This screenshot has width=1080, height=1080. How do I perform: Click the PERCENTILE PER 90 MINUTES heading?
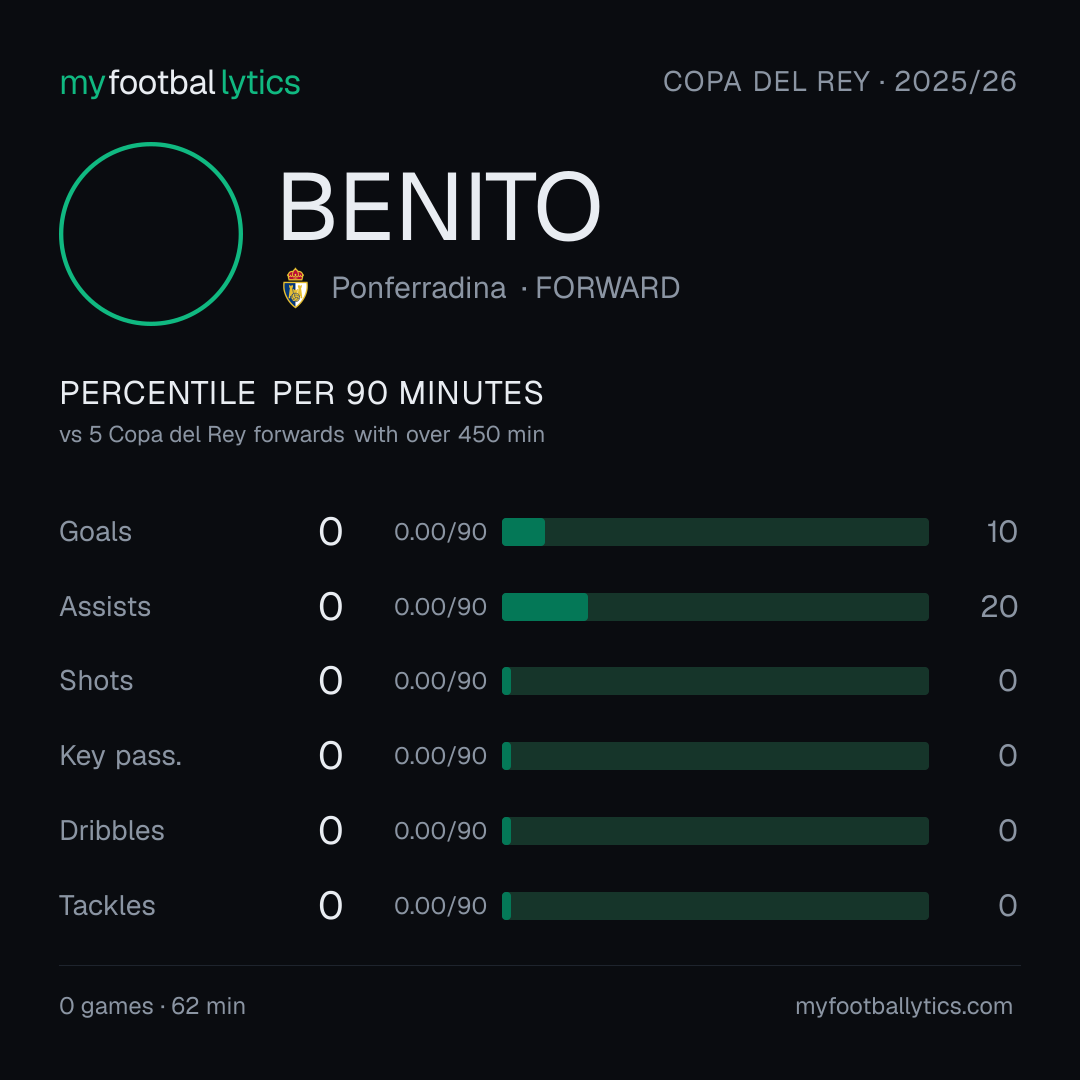click(301, 393)
